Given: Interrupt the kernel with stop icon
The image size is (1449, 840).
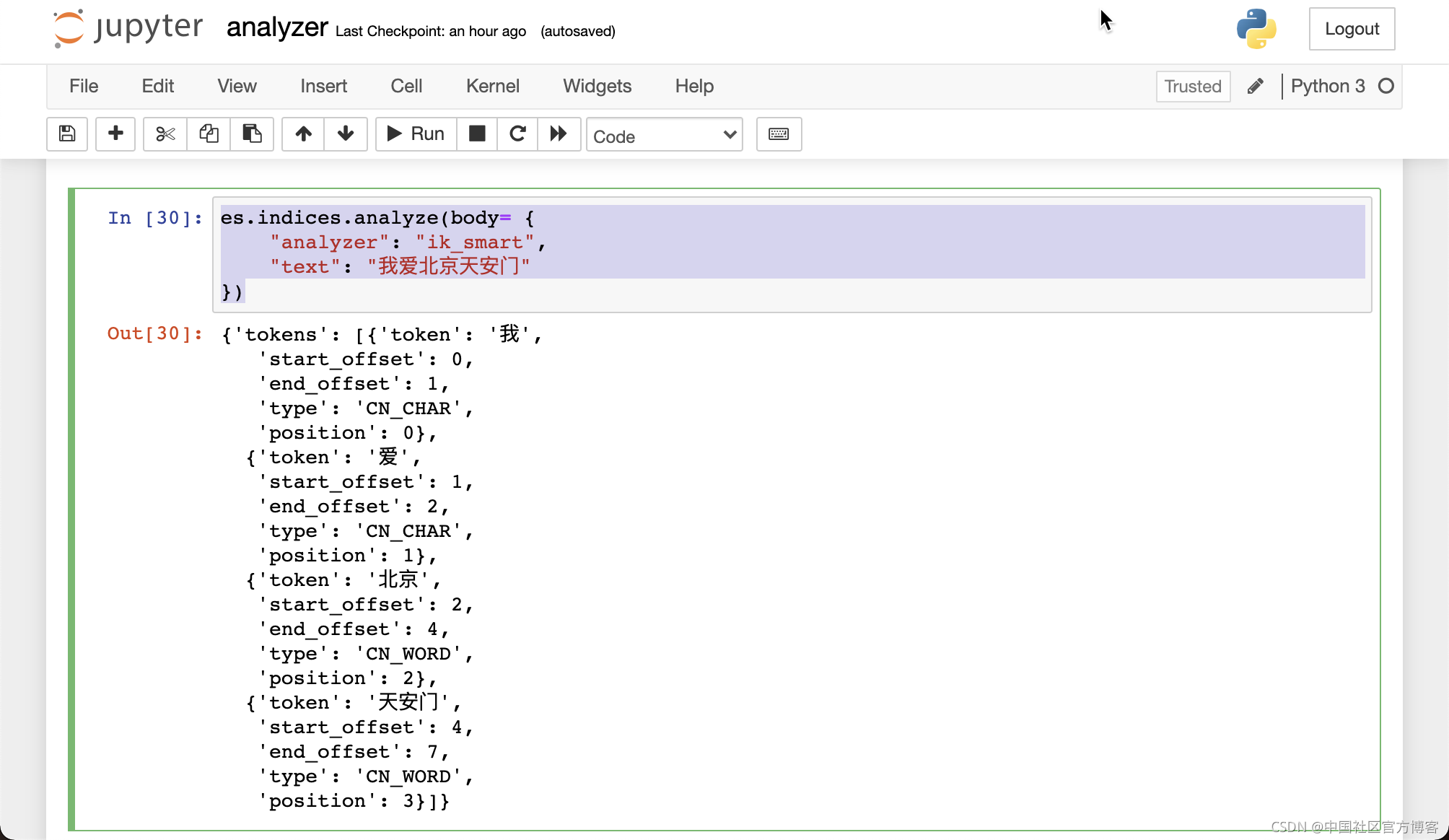Looking at the screenshot, I should tap(477, 134).
